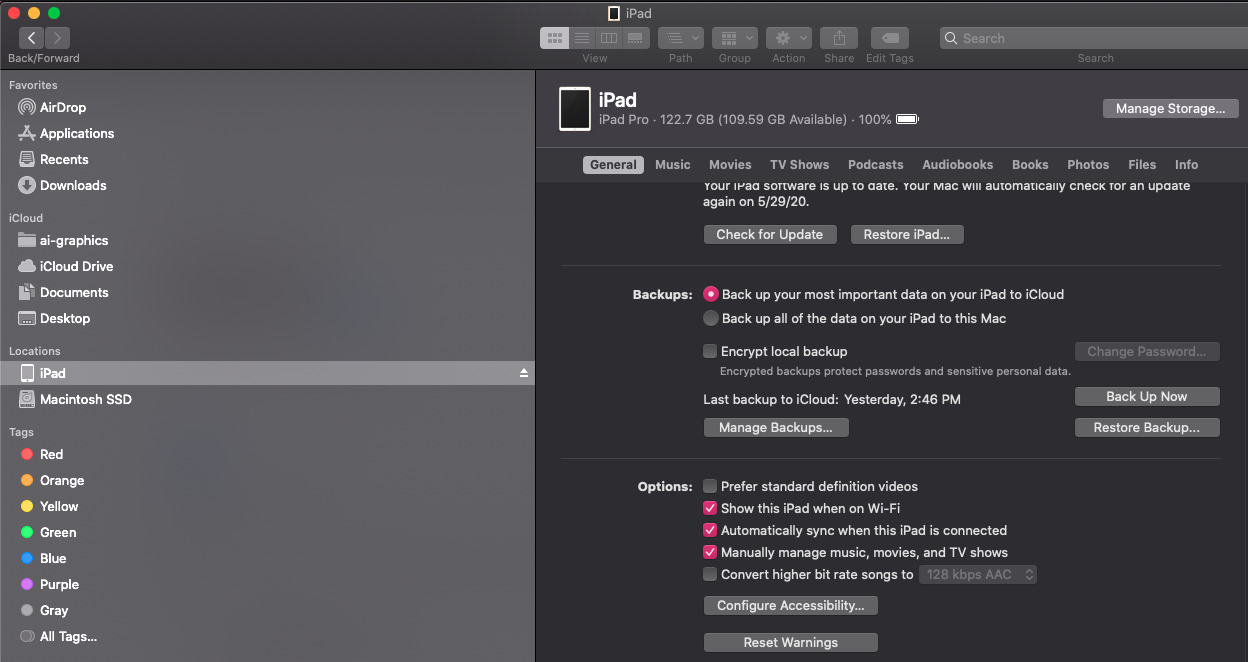Click the Restore Backup button
This screenshot has height=662, width=1248.
[x=1147, y=427]
